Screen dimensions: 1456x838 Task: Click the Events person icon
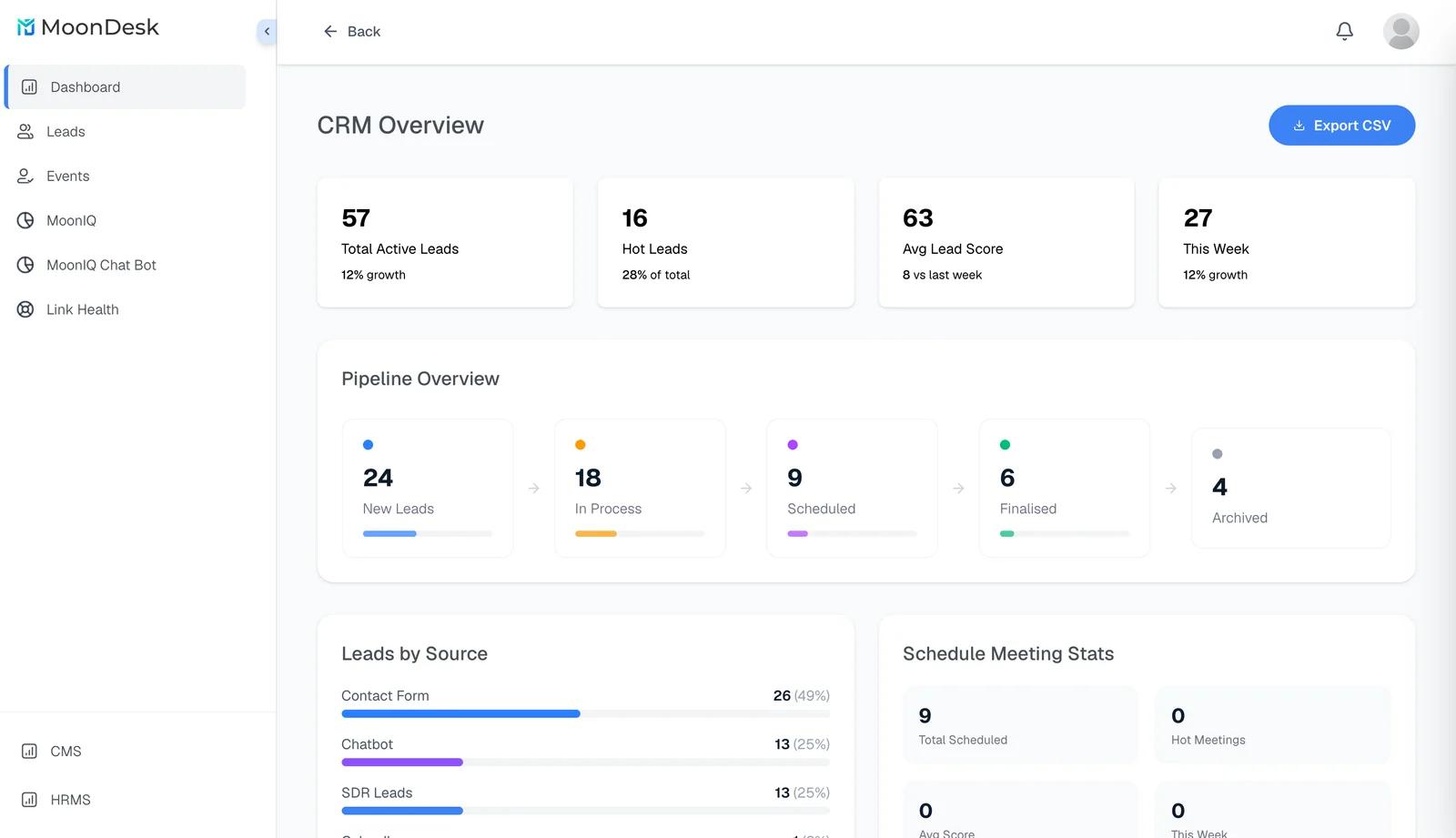tap(25, 177)
